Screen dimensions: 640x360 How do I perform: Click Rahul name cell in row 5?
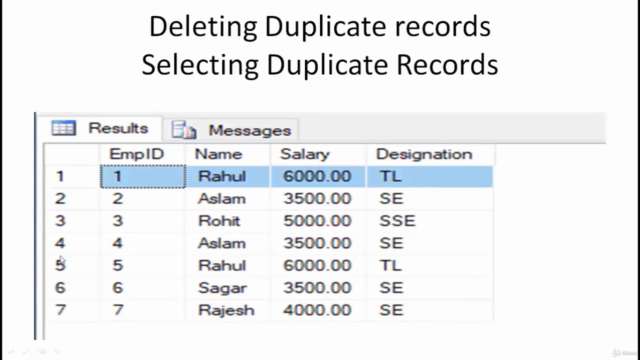coord(228,265)
